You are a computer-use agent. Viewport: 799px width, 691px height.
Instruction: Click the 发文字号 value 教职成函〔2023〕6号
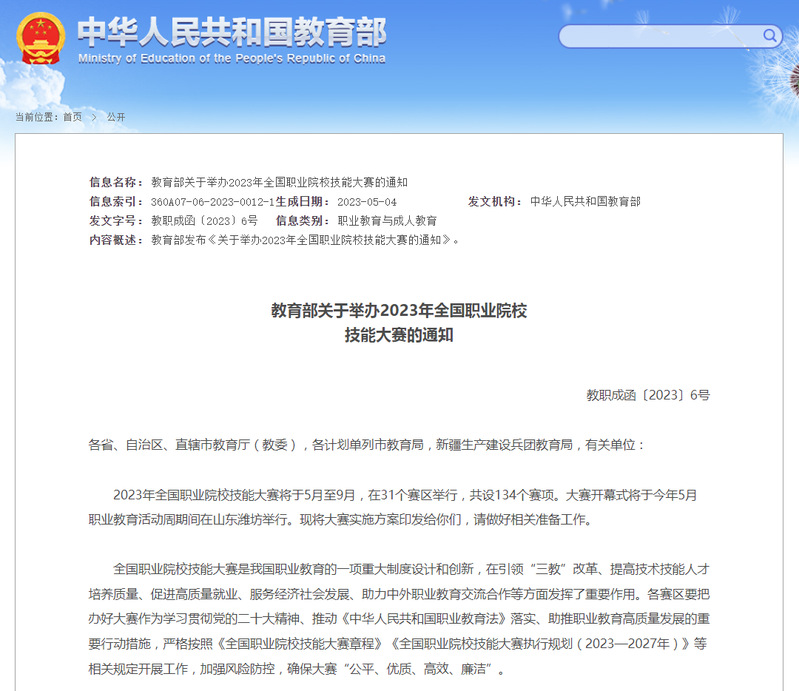coord(204,221)
